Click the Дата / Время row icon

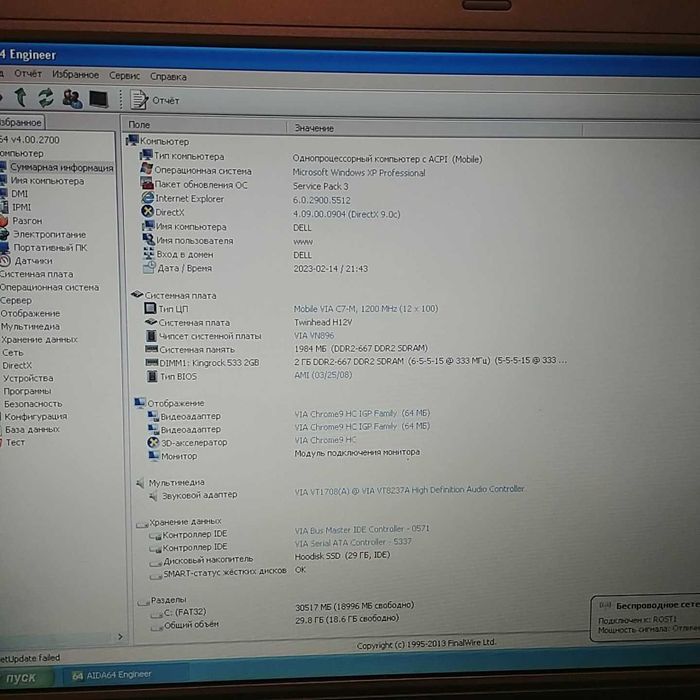pos(149,267)
